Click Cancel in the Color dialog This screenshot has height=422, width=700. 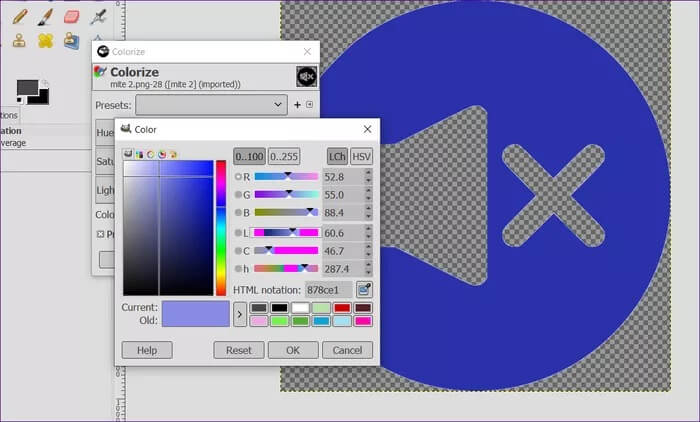pyautogui.click(x=347, y=350)
